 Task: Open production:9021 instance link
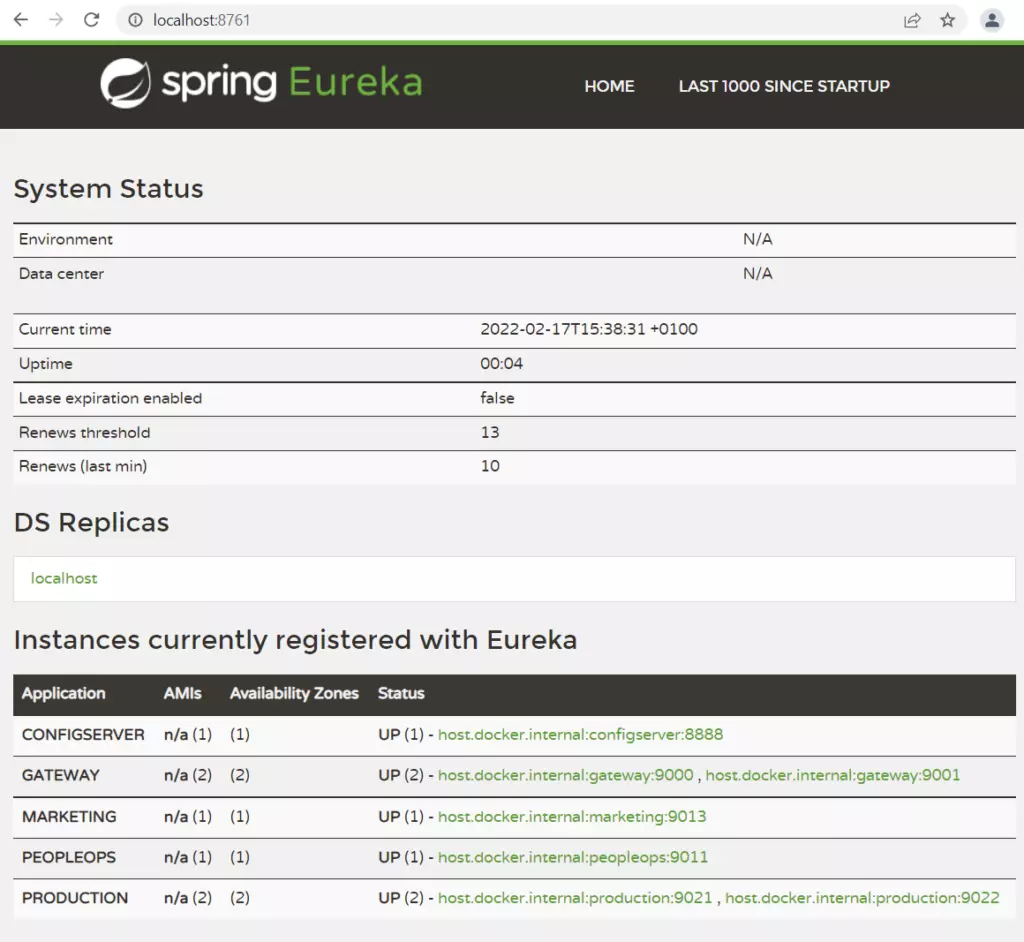tap(575, 898)
